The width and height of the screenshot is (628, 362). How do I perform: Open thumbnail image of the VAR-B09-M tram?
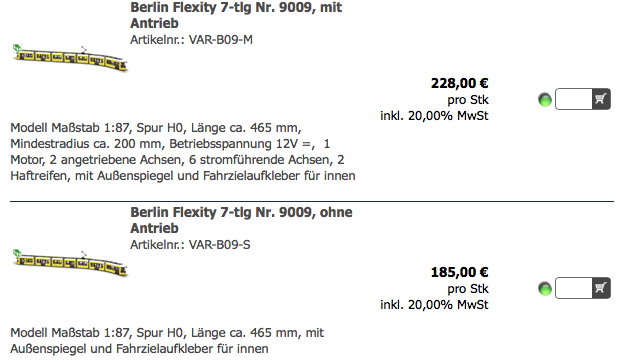pos(70,58)
